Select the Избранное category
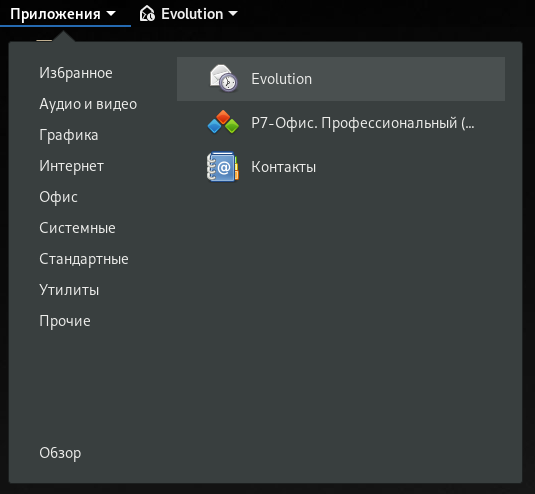Viewport: 535px width, 494px height. pos(76,73)
